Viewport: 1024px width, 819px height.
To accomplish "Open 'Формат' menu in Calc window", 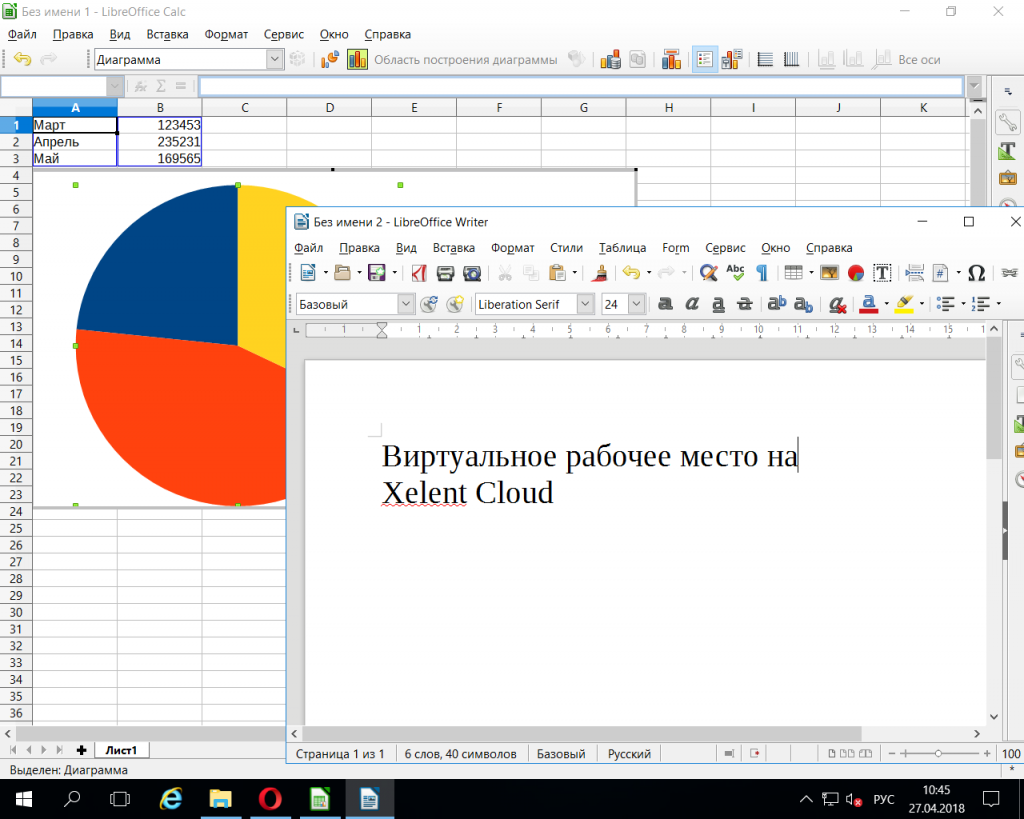I will (x=226, y=34).
